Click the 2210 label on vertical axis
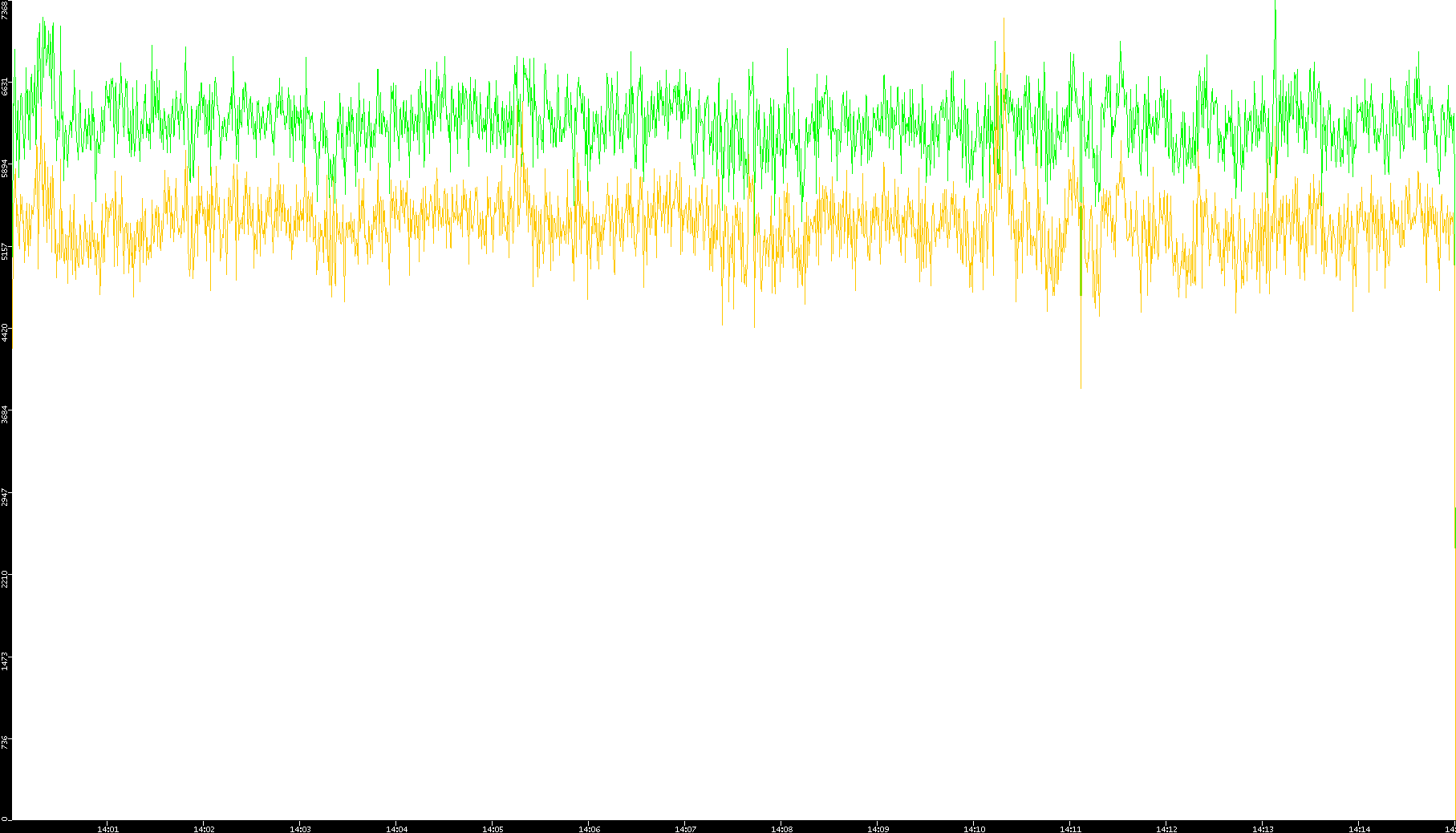The width and height of the screenshot is (1456, 833). pos(6,579)
